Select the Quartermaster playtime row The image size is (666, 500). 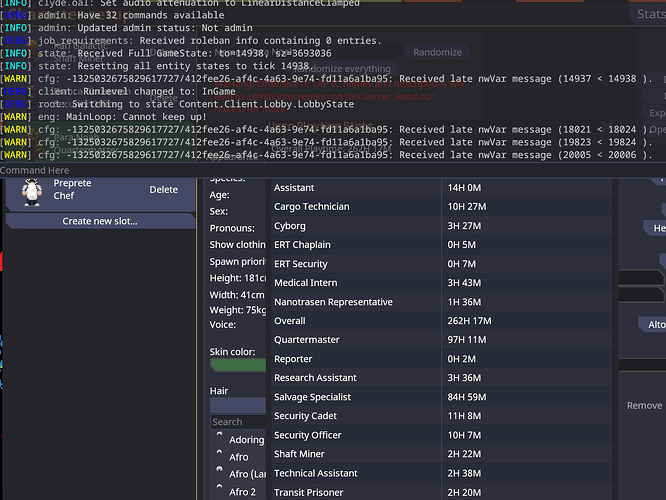point(442,340)
